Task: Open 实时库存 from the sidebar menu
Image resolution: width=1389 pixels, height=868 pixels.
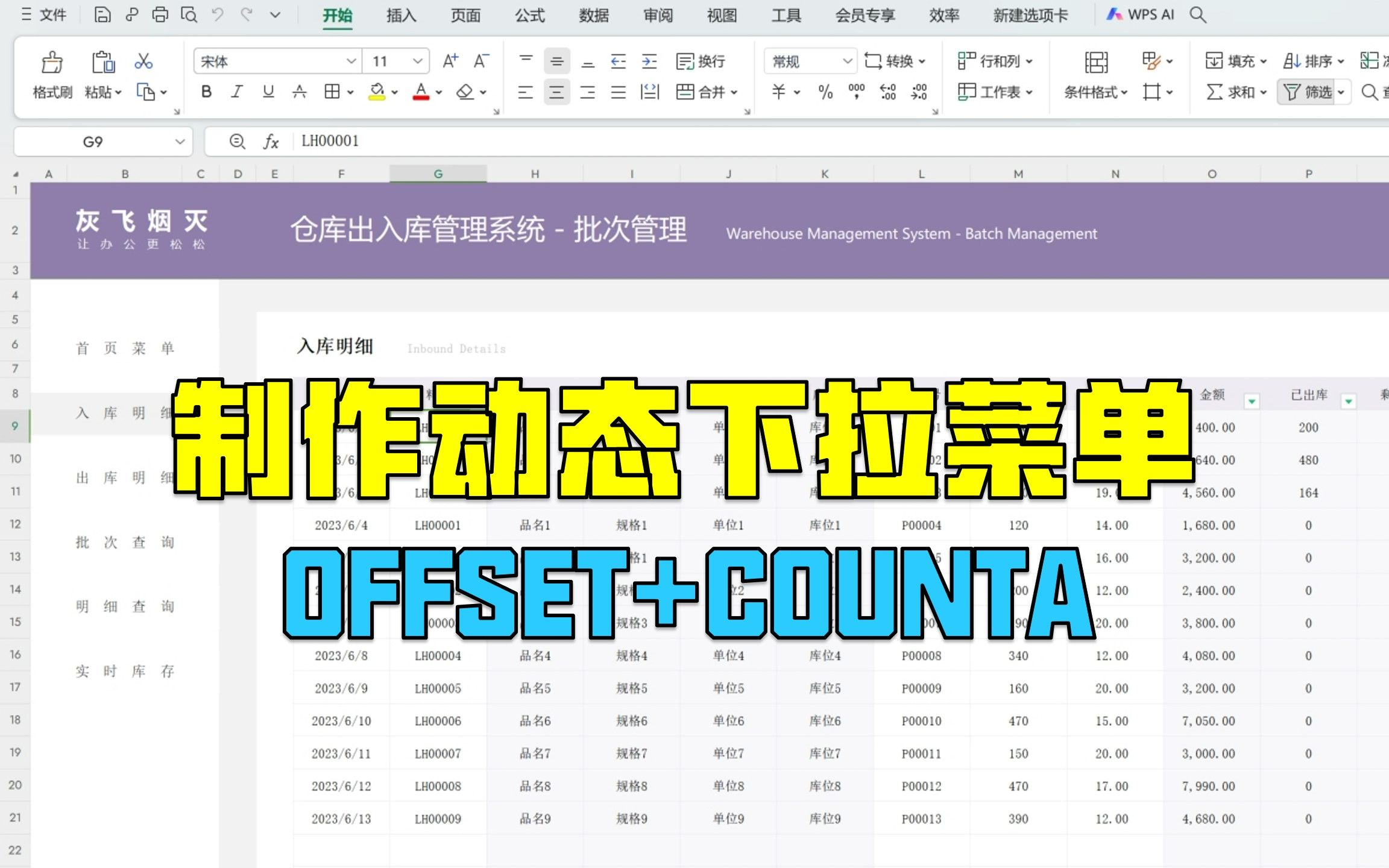Action: [125, 671]
